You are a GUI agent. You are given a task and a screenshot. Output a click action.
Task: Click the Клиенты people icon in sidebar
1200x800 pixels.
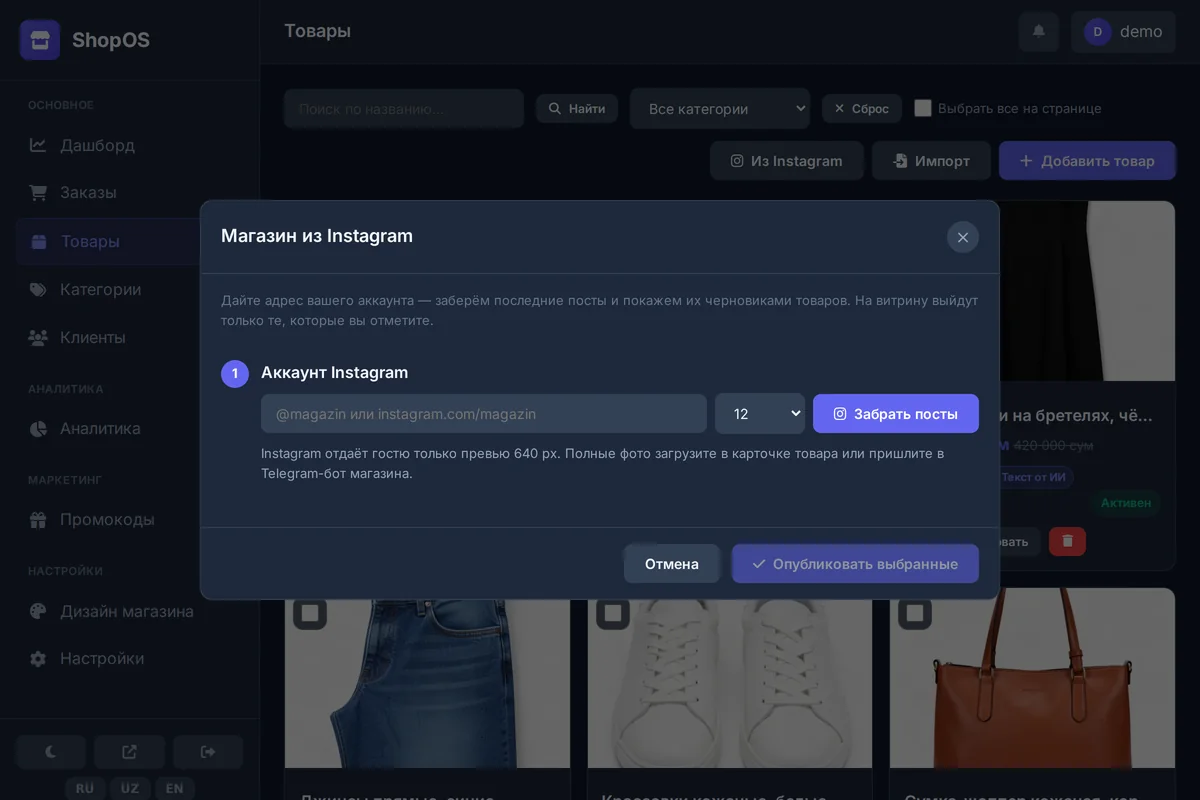pos(38,337)
